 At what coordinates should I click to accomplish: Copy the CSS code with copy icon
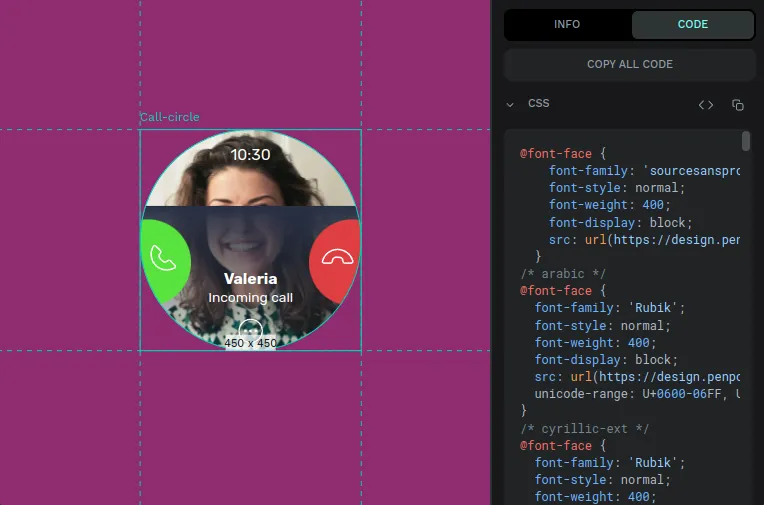738,104
